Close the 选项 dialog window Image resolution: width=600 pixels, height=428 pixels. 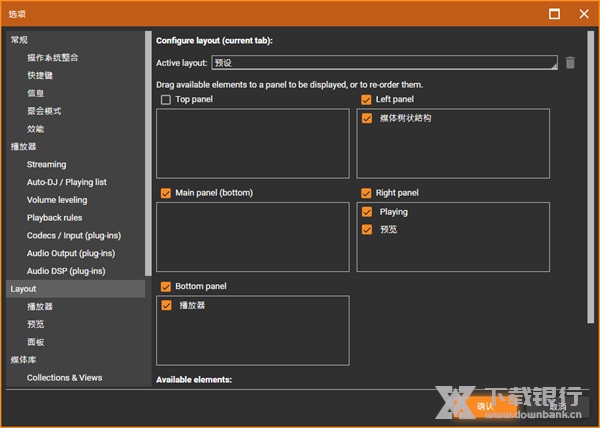pyautogui.click(x=583, y=14)
